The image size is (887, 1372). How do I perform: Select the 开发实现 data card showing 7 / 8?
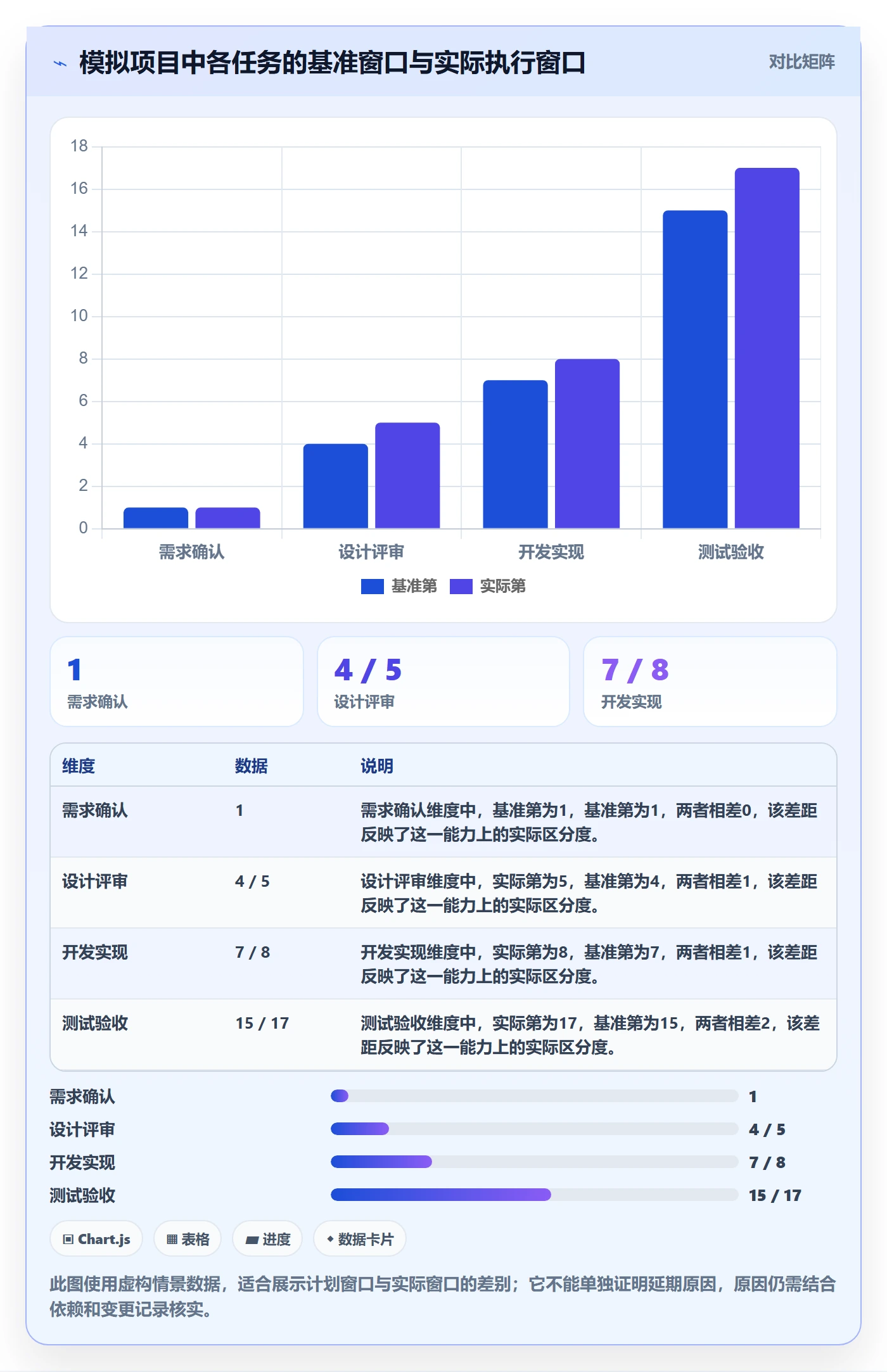(710, 682)
